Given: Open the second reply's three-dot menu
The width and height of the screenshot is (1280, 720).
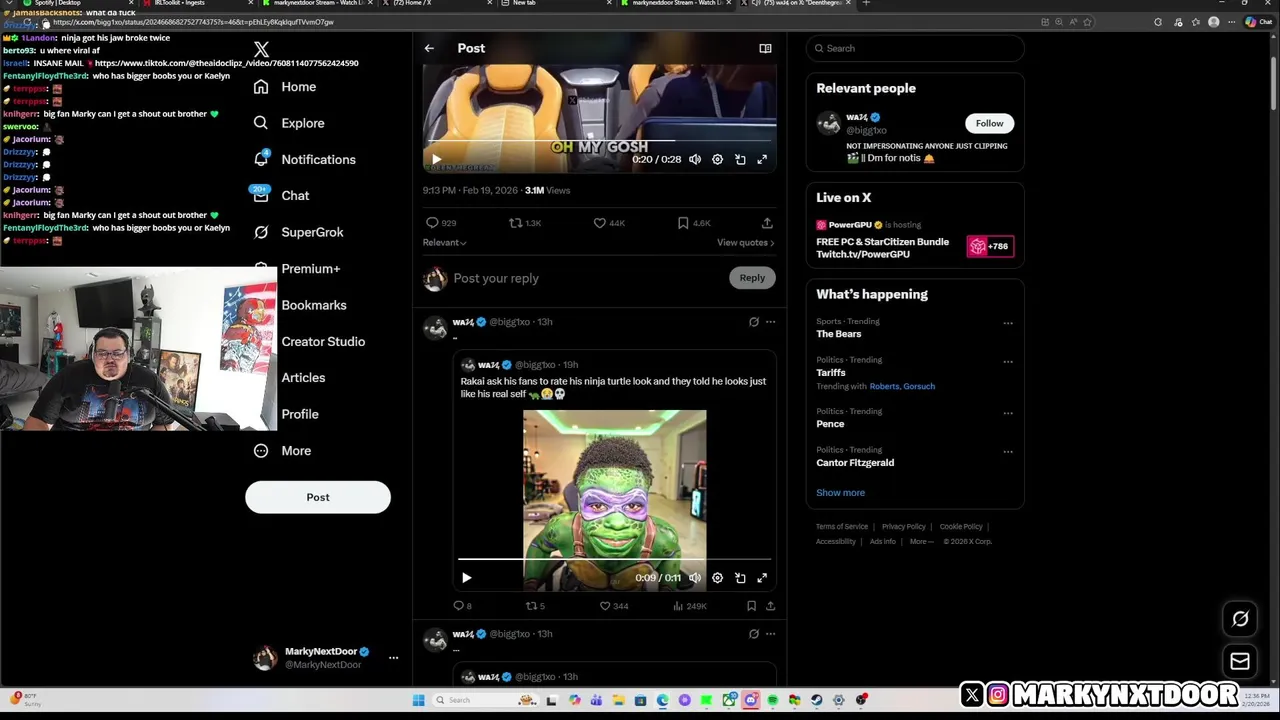Looking at the screenshot, I should pos(770,634).
